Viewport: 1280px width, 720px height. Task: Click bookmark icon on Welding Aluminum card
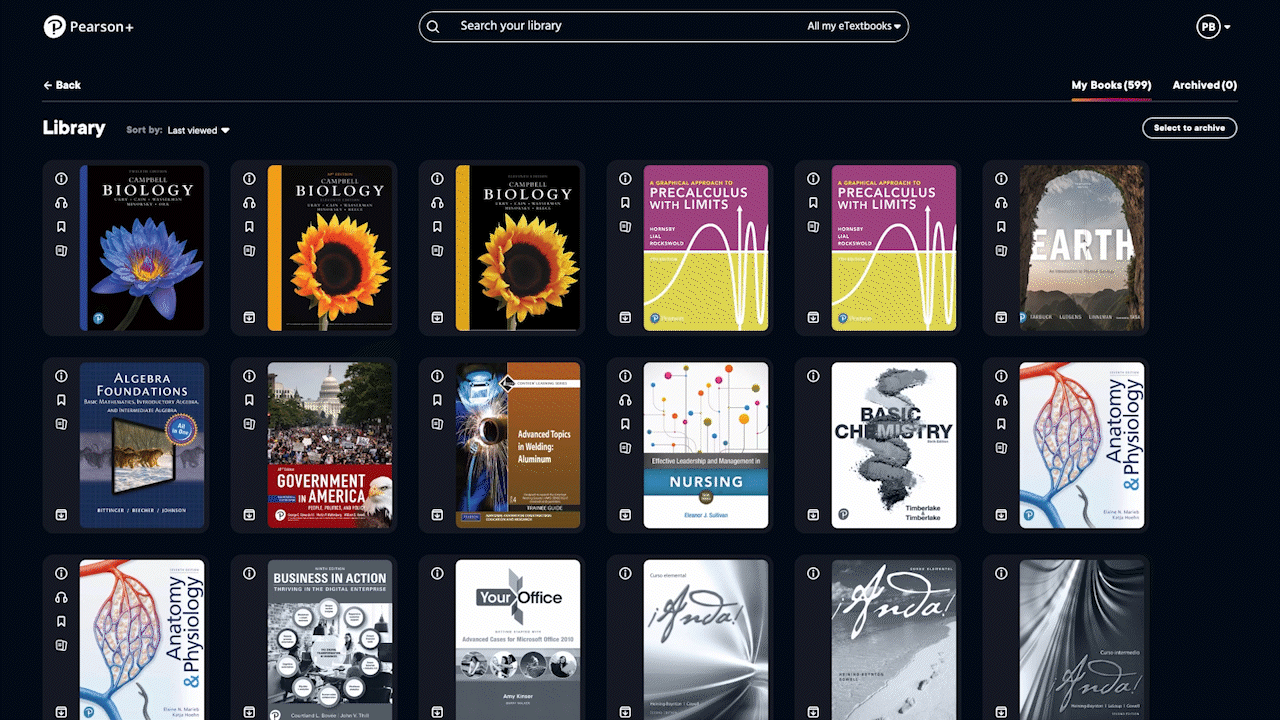tap(437, 400)
